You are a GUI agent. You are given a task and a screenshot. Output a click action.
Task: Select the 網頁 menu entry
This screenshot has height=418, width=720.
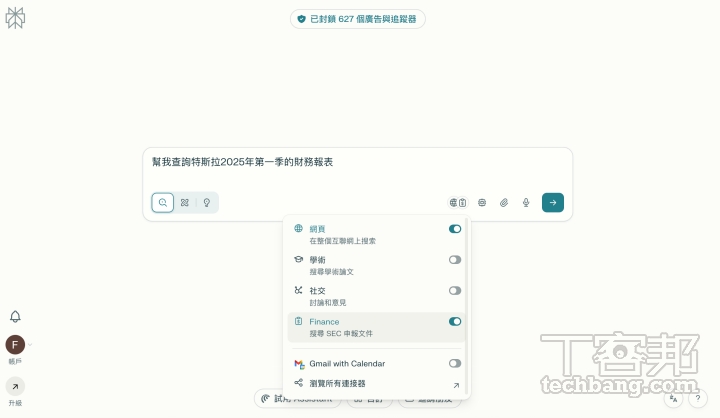pos(376,234)
